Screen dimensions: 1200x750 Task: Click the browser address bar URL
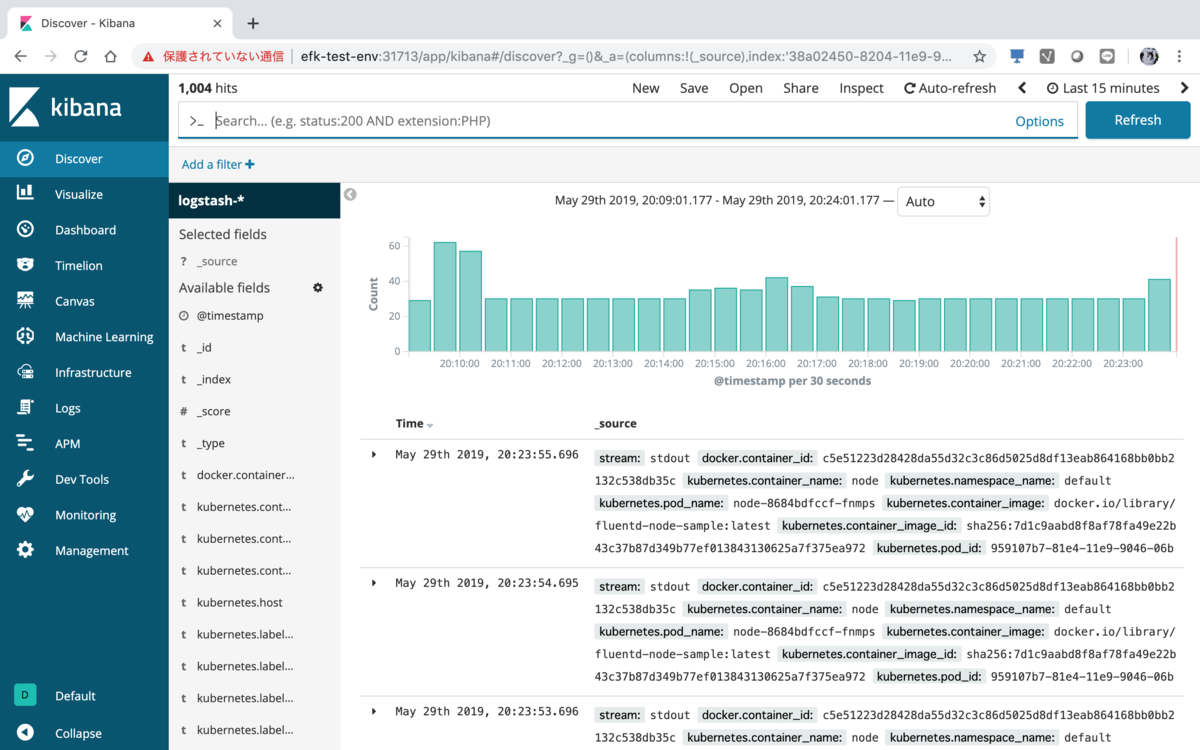click(627, 56)
